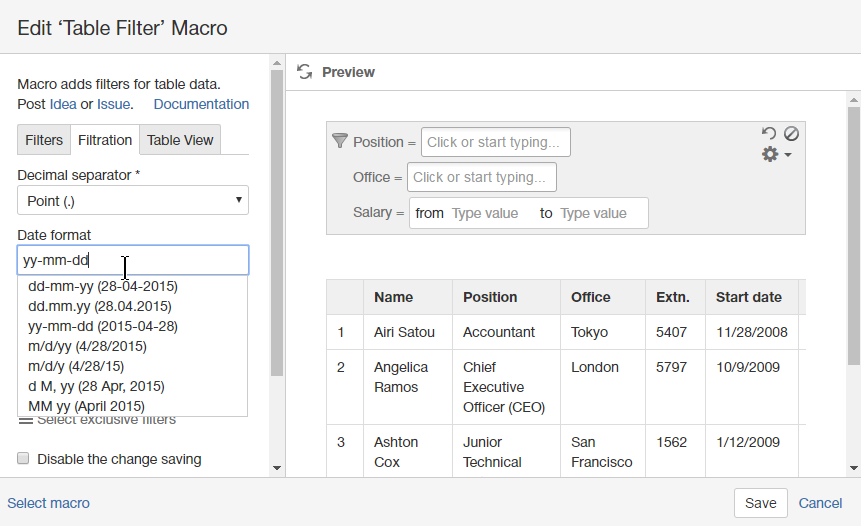Click the funnel filter icon beside Position
Image resolution: width=861 pixels, height=526 pixels.
tap(339, 141)
